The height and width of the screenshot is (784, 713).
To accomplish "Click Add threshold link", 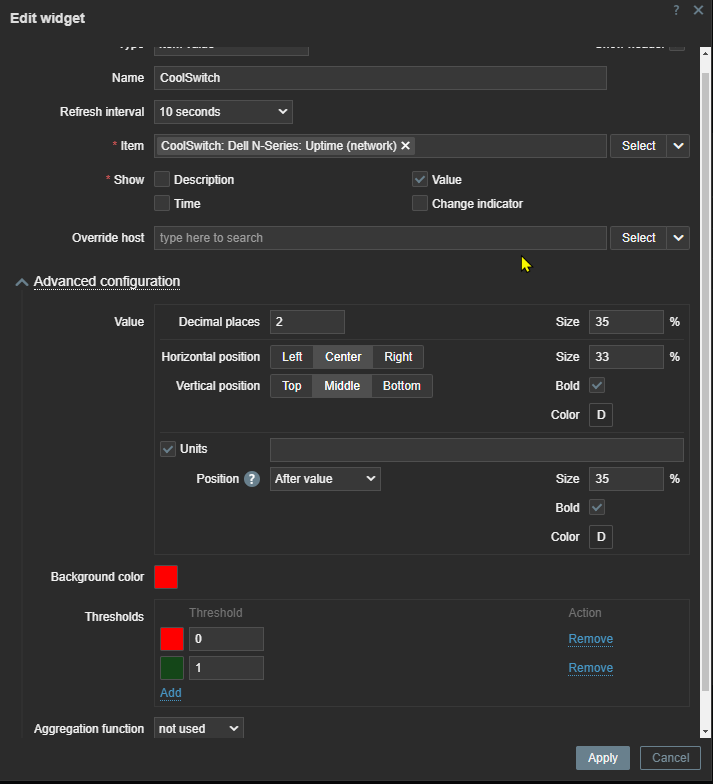I will (x=170, y=693).
